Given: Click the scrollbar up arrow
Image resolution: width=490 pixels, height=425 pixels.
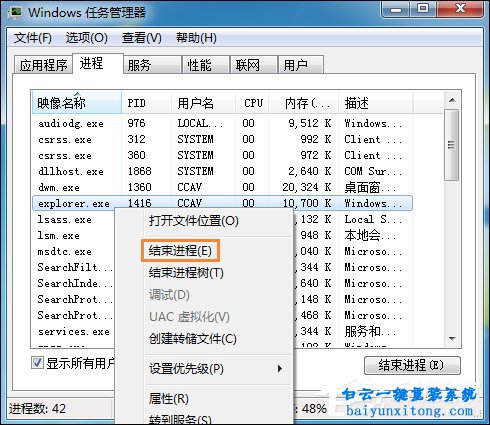Looking at the screenshot, I should [x=452, y=100].
